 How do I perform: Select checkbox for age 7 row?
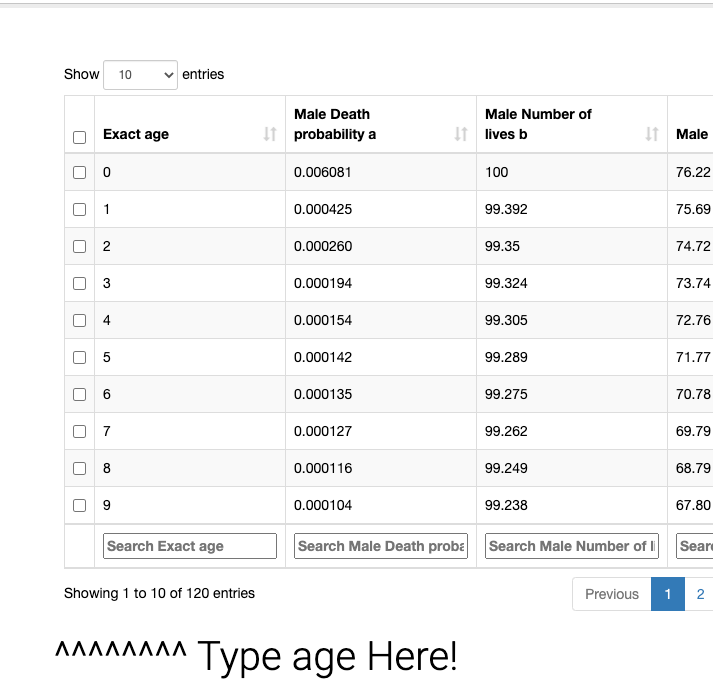coord(80,431)
